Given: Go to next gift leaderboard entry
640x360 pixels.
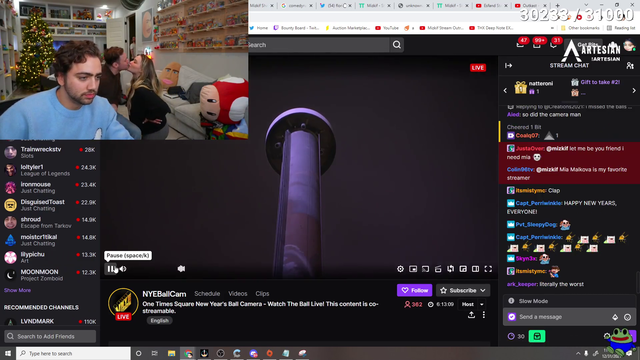Looking at the screenshot, I should [x=634, y=90].
